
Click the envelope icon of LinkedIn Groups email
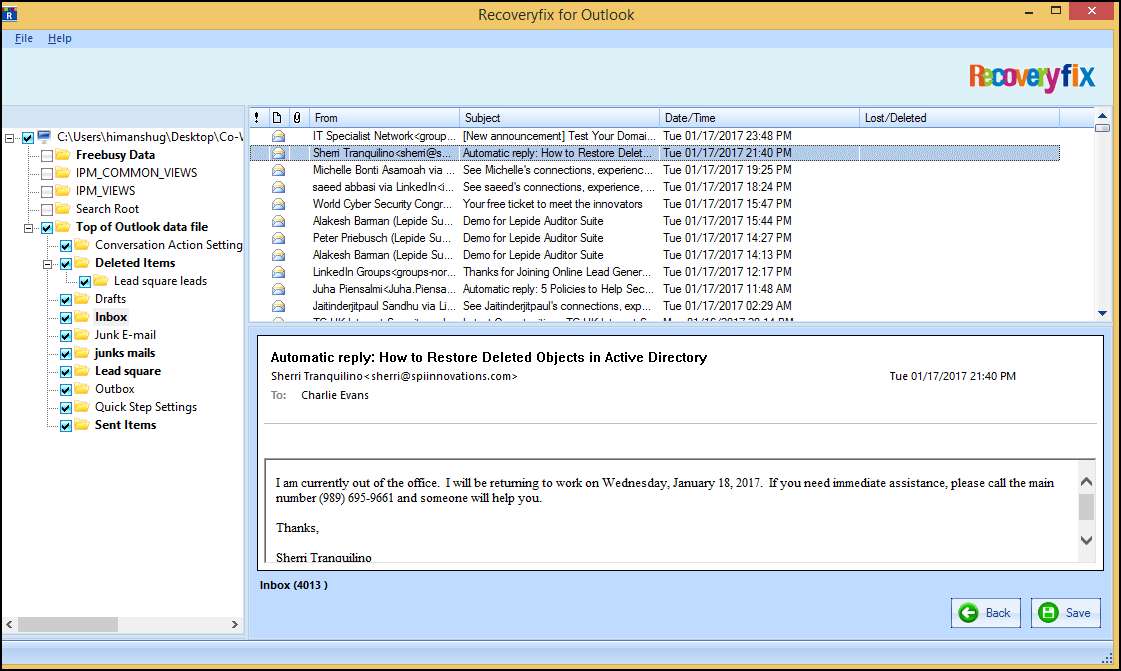point(278,272)
